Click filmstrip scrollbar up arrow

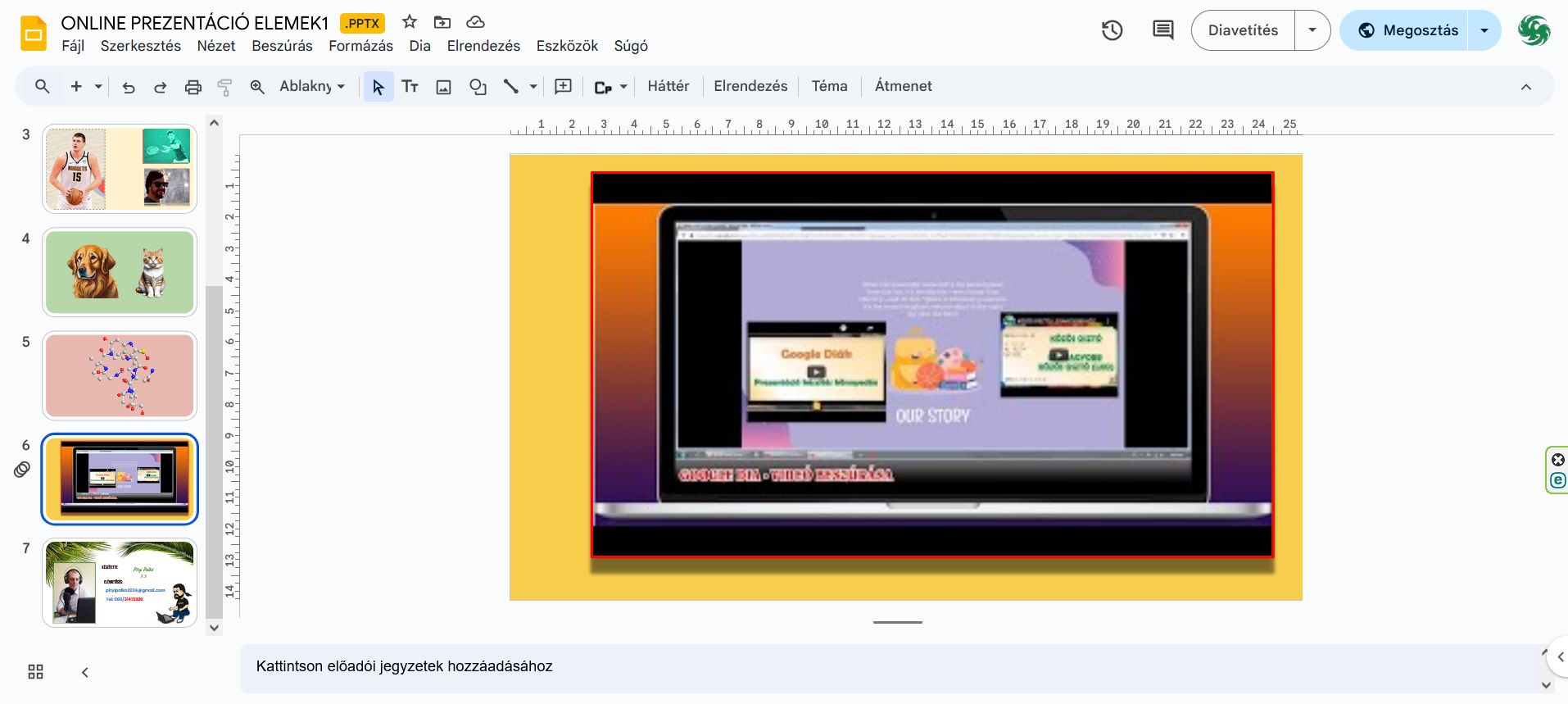[215, 123]
